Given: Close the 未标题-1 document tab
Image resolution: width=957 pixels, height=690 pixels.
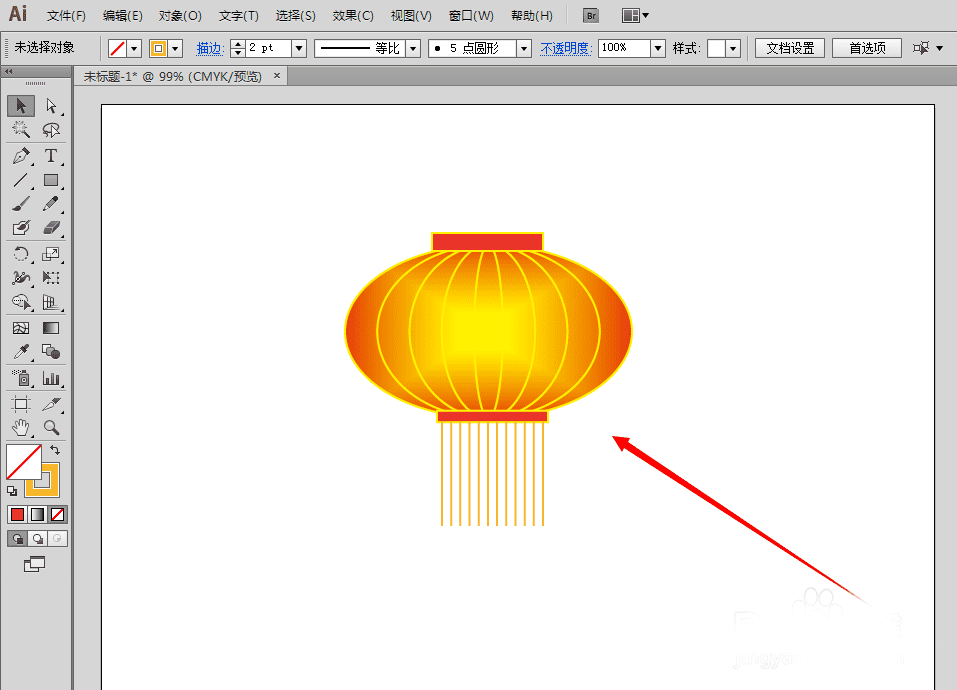Looking at the screenshot, I should (276, 76).
